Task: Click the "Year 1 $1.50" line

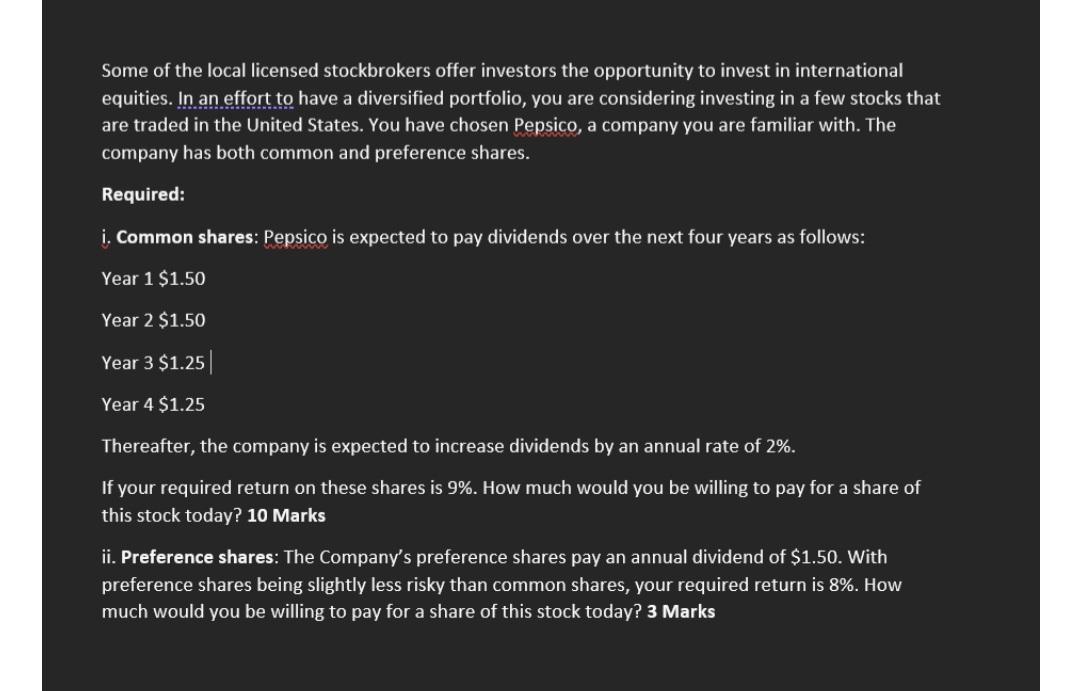Action: (153, 279)
